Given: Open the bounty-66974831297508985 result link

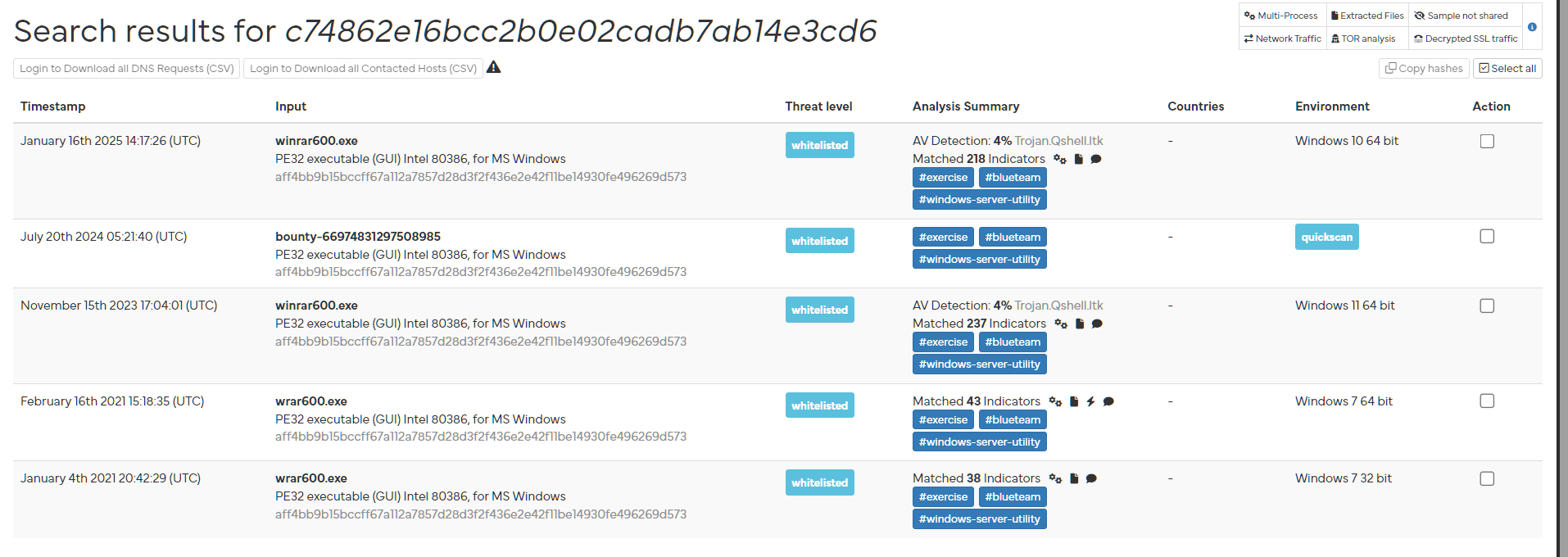Looking at the screenshot, I should point(357,237).
